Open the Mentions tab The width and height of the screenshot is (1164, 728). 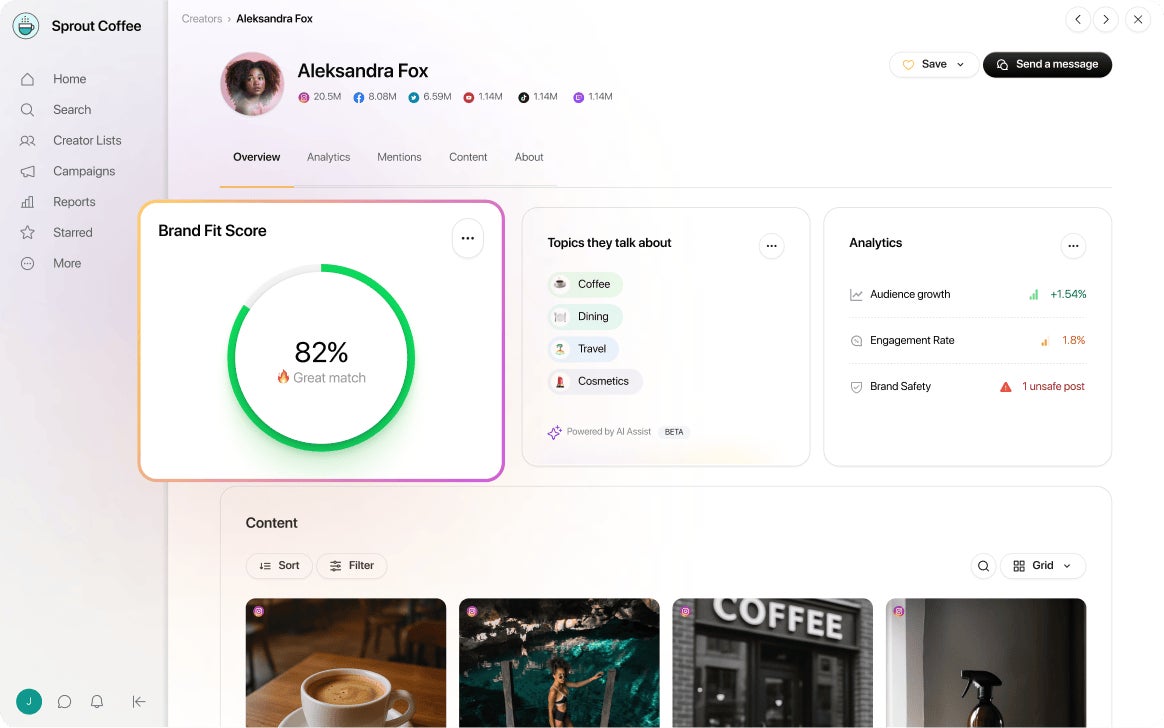(x=399, y=157)
